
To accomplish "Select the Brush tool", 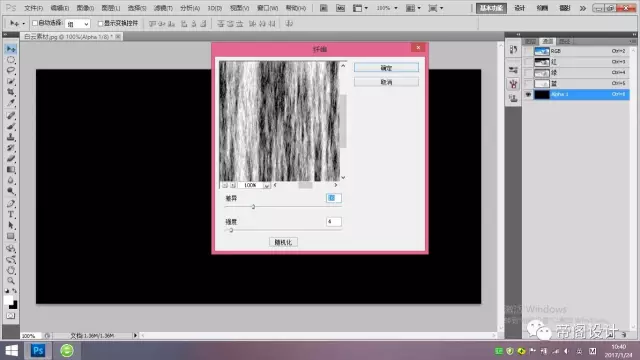I will point(11,127).
